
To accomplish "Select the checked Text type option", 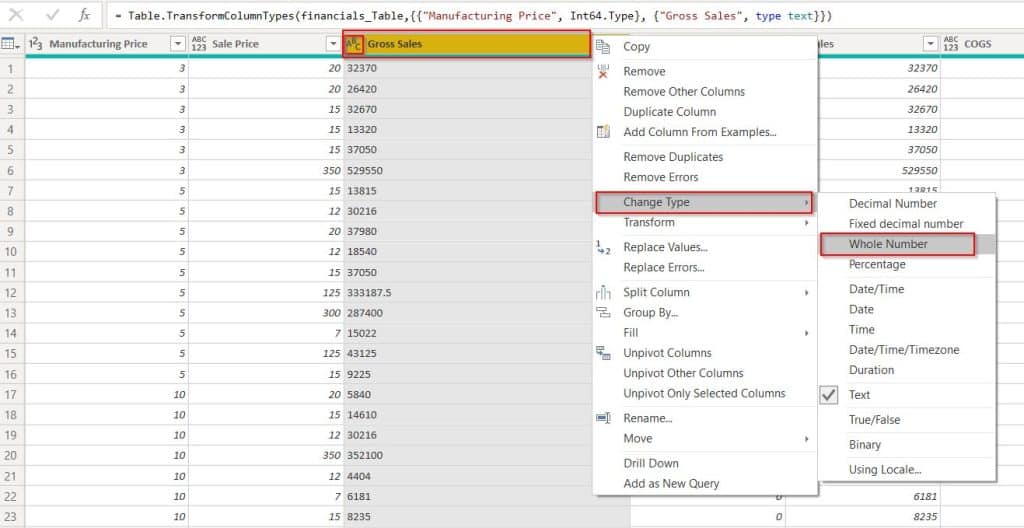I will click(x=859, y=395).
